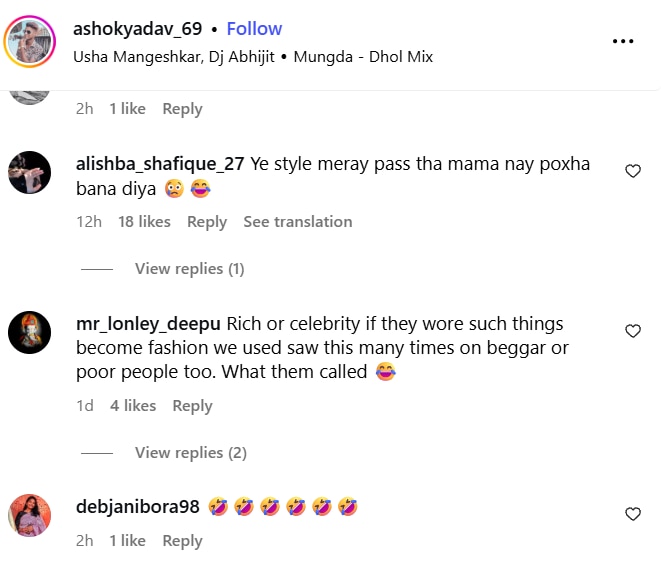Open the three-dot more options menu
The width and height of the screenshot is (661, 579).
(x=623, y=41)
